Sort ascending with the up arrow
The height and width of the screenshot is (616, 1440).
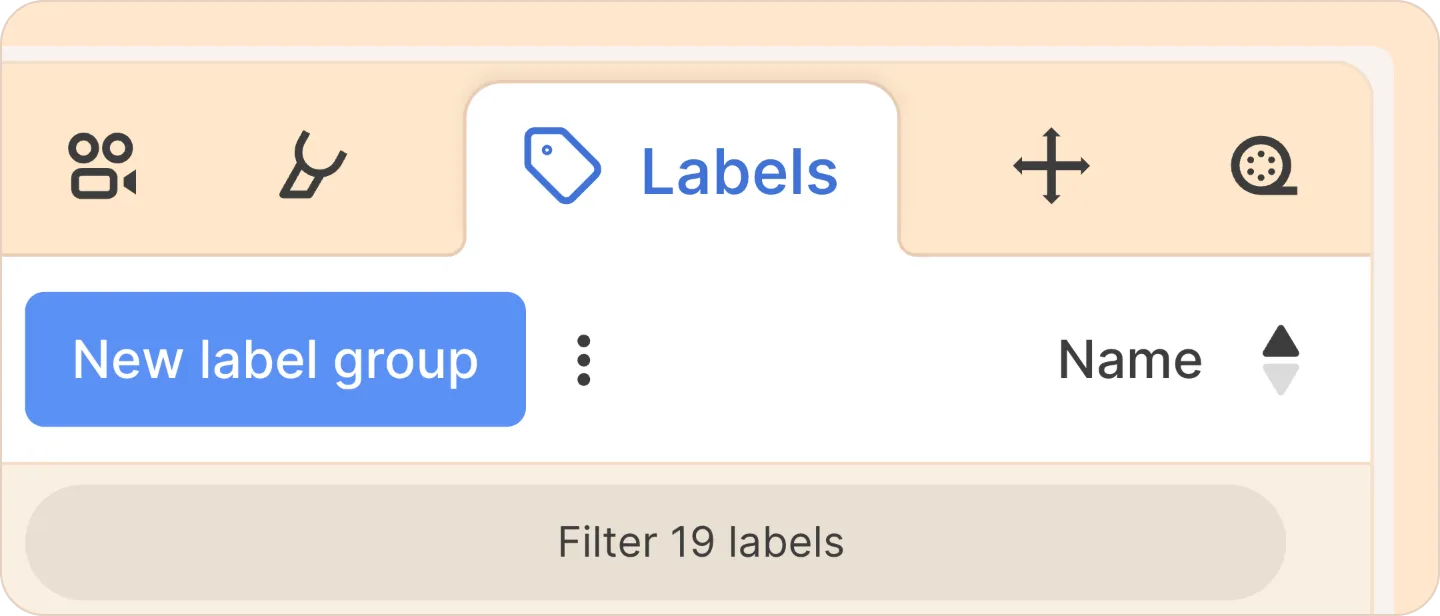[x=1280, y=341]
